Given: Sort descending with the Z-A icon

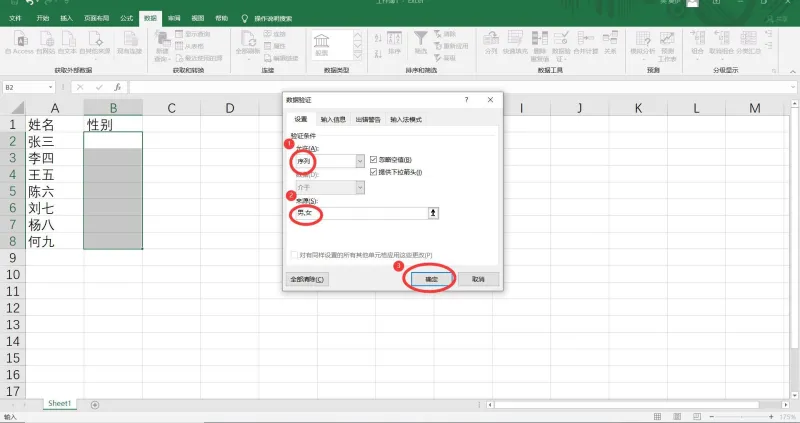Looking at the screenshot, I should coord(378,54).
